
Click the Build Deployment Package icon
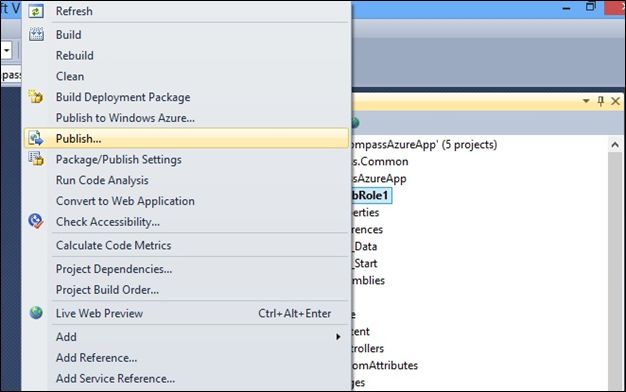36,97
